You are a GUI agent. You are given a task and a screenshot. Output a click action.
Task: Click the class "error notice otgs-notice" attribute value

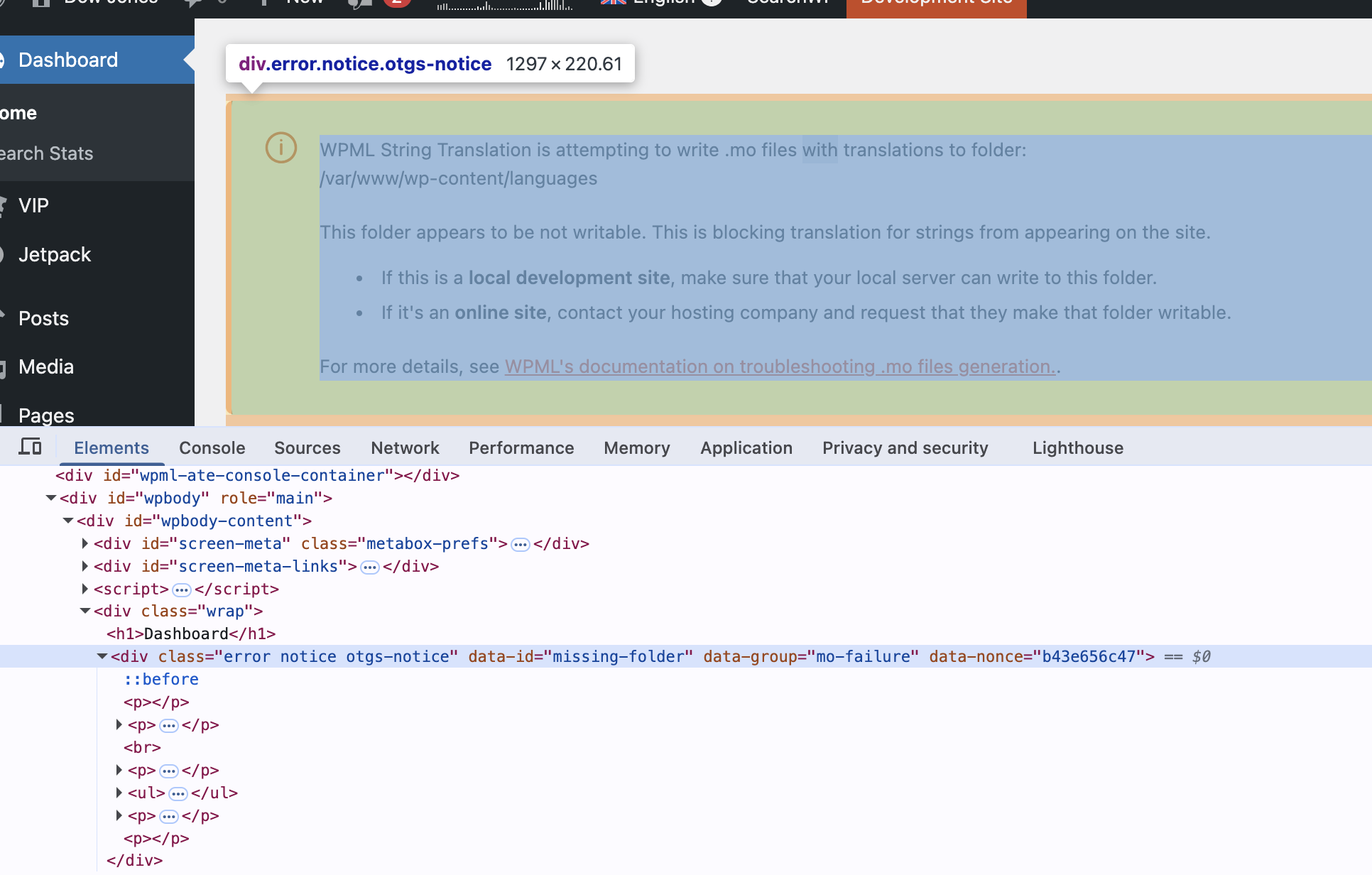coord(337,656)
